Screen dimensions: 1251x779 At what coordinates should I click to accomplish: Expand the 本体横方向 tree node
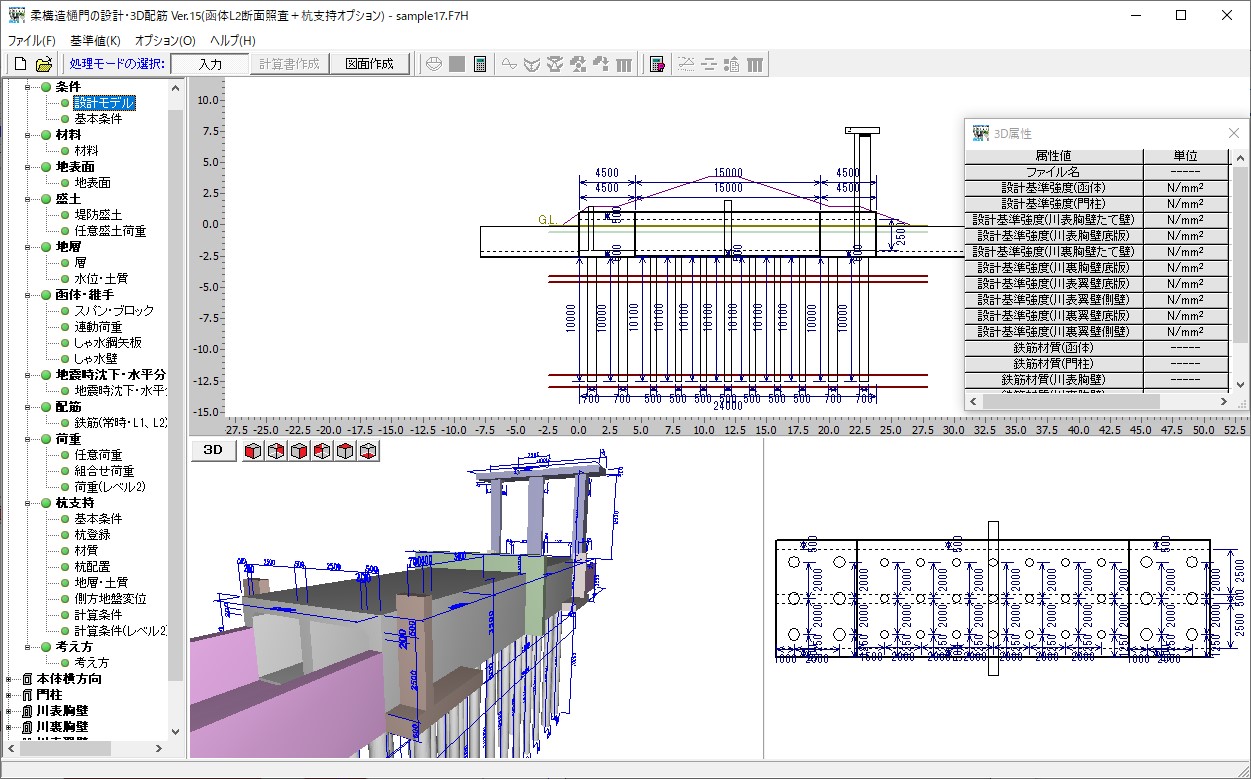[x=10, y=679]
